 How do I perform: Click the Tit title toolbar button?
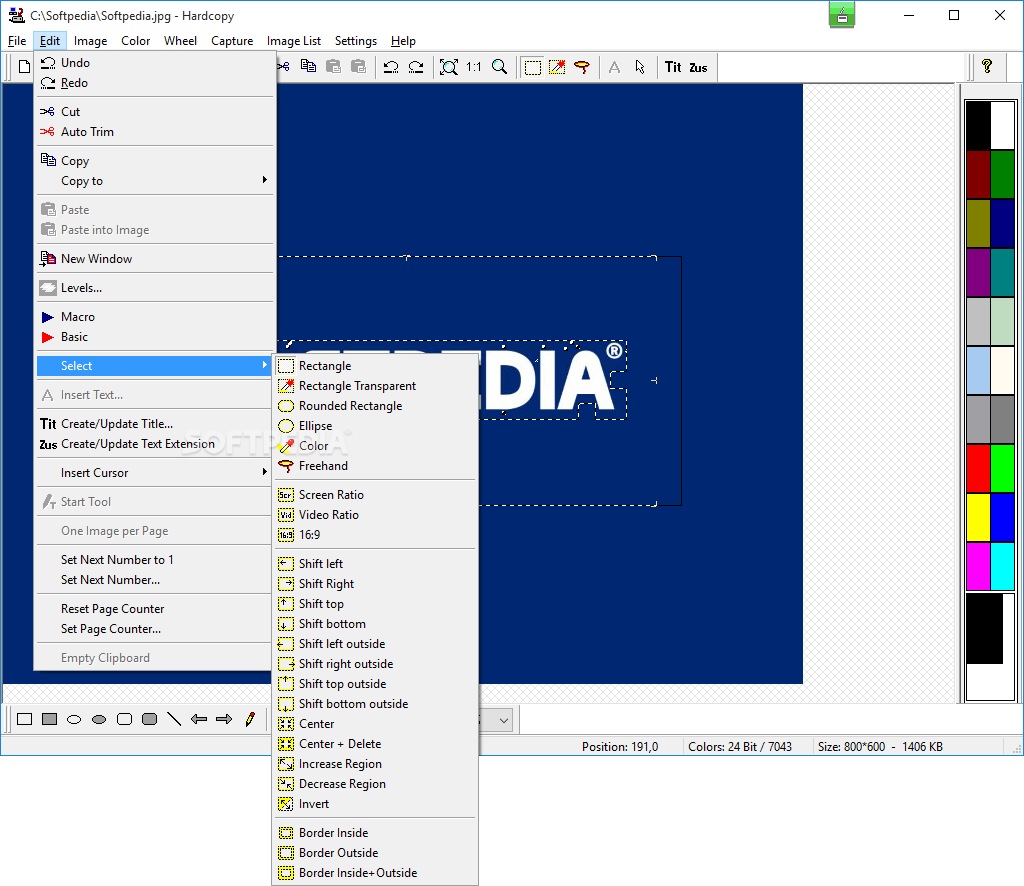coord(673,67)
